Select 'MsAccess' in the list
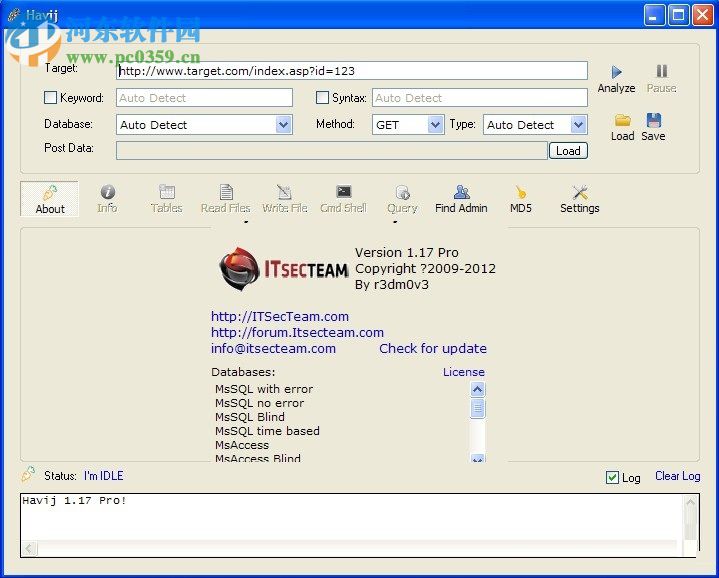The image size is (719, 578). coord(242,445)
